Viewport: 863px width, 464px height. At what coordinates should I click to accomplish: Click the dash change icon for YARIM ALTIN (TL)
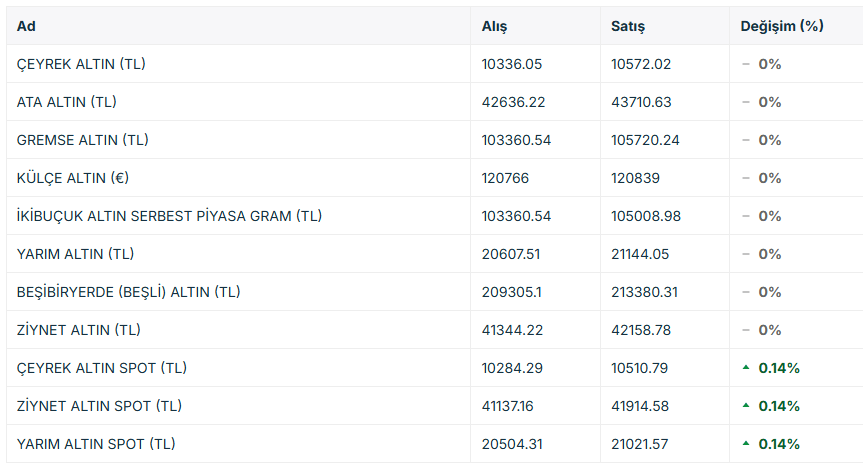(746, 254)
